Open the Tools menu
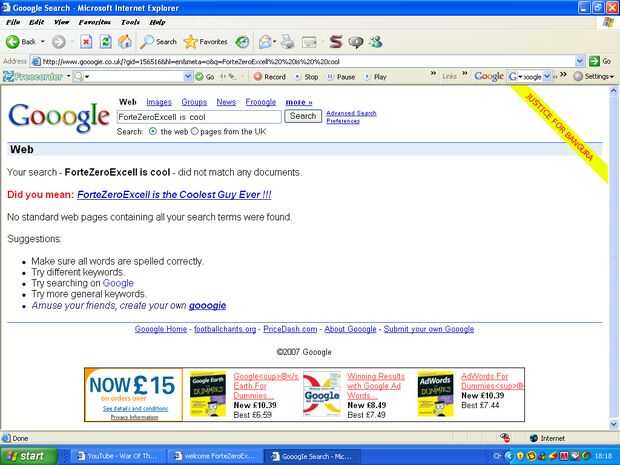The height and width of the screenshot is (465, 620). [x=130, y=22]
